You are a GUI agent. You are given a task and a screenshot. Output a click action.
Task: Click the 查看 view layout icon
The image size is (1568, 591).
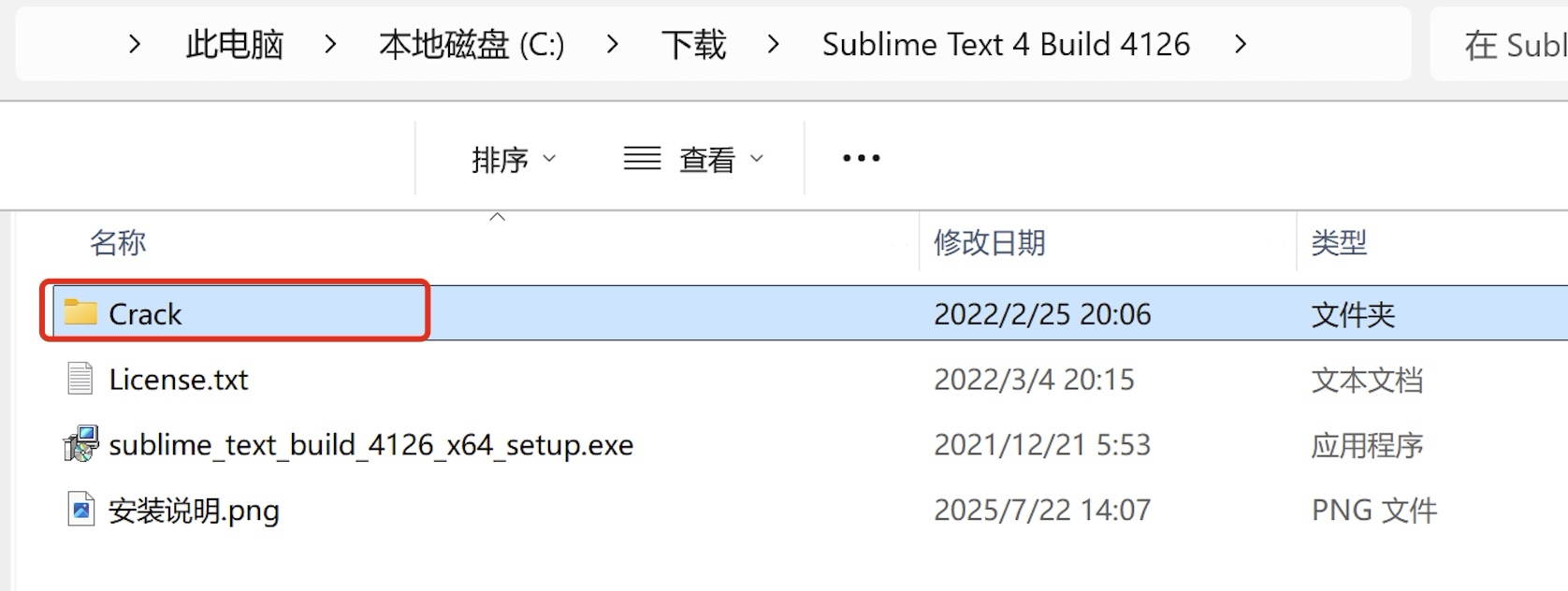640,158
